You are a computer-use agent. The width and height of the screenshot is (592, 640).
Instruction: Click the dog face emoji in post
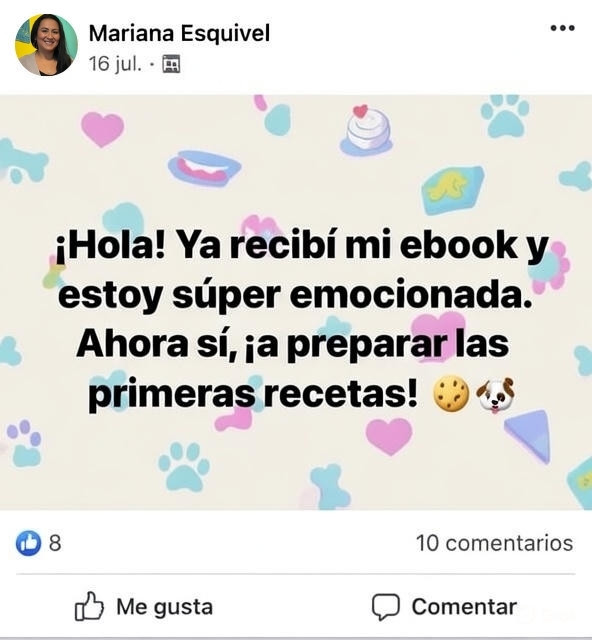[x=496, y=395]
